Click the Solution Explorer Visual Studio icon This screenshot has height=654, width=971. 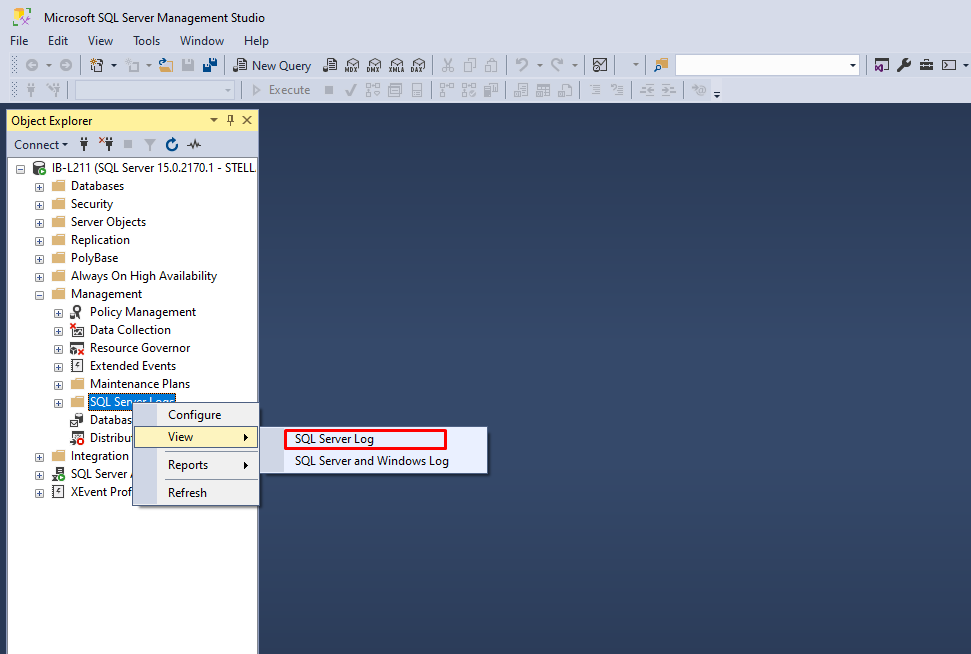881,65
